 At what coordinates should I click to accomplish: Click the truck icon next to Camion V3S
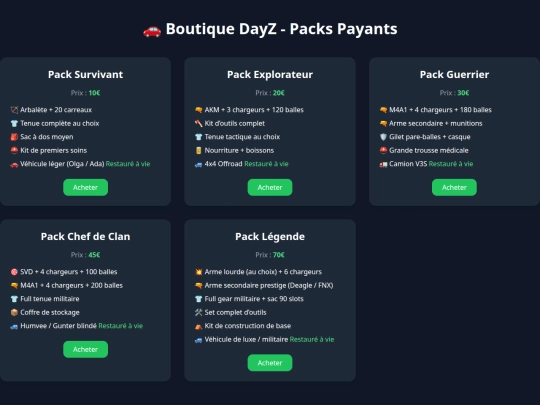click(x=383, y=164)
